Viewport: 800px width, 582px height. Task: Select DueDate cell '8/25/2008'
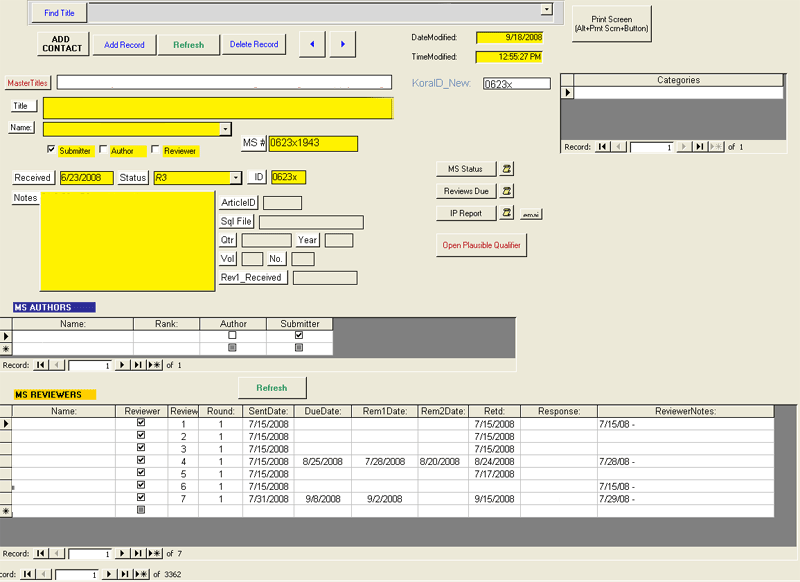tap(322, 462)
